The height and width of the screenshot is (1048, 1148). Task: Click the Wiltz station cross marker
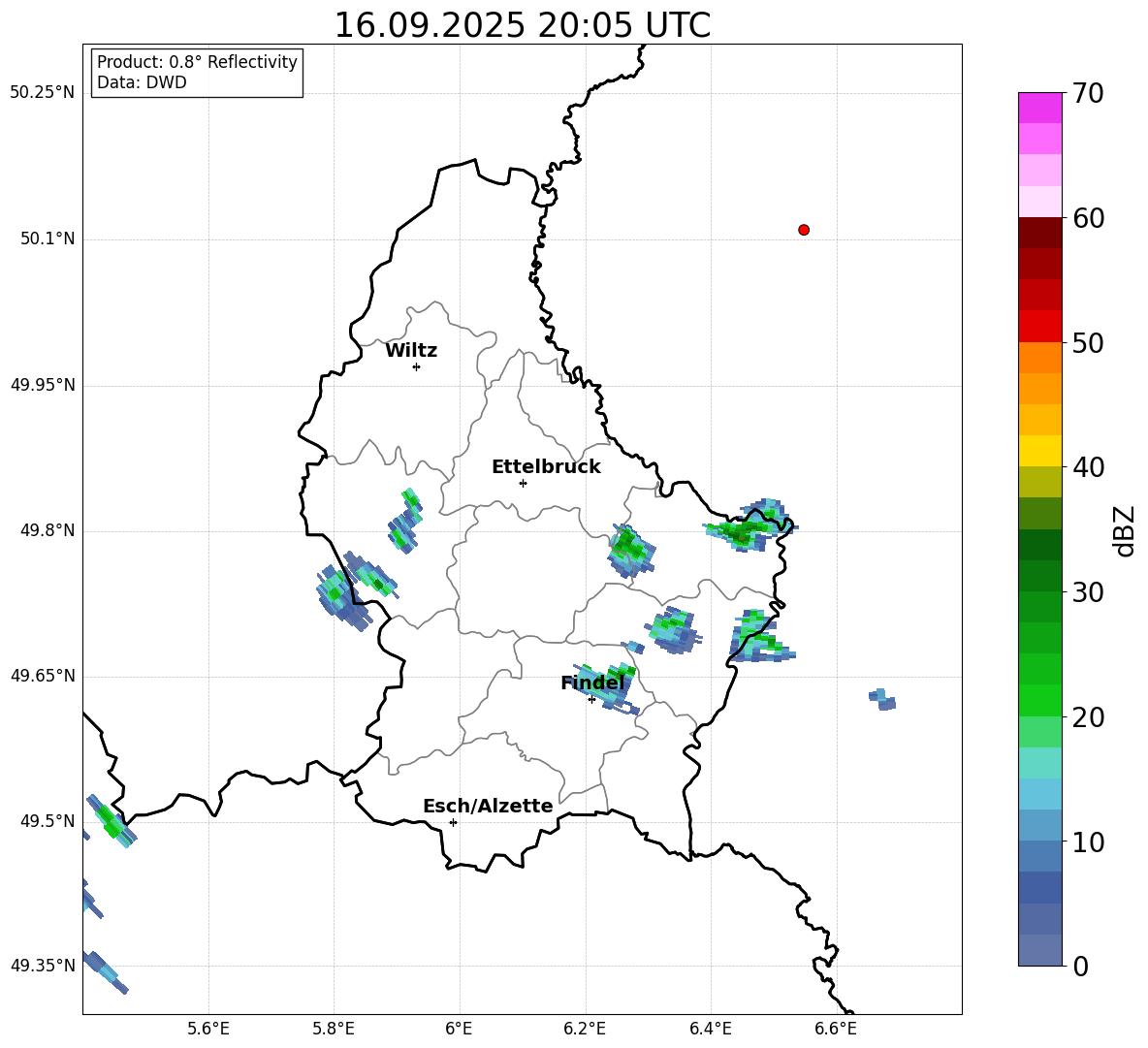click(416, 366)
